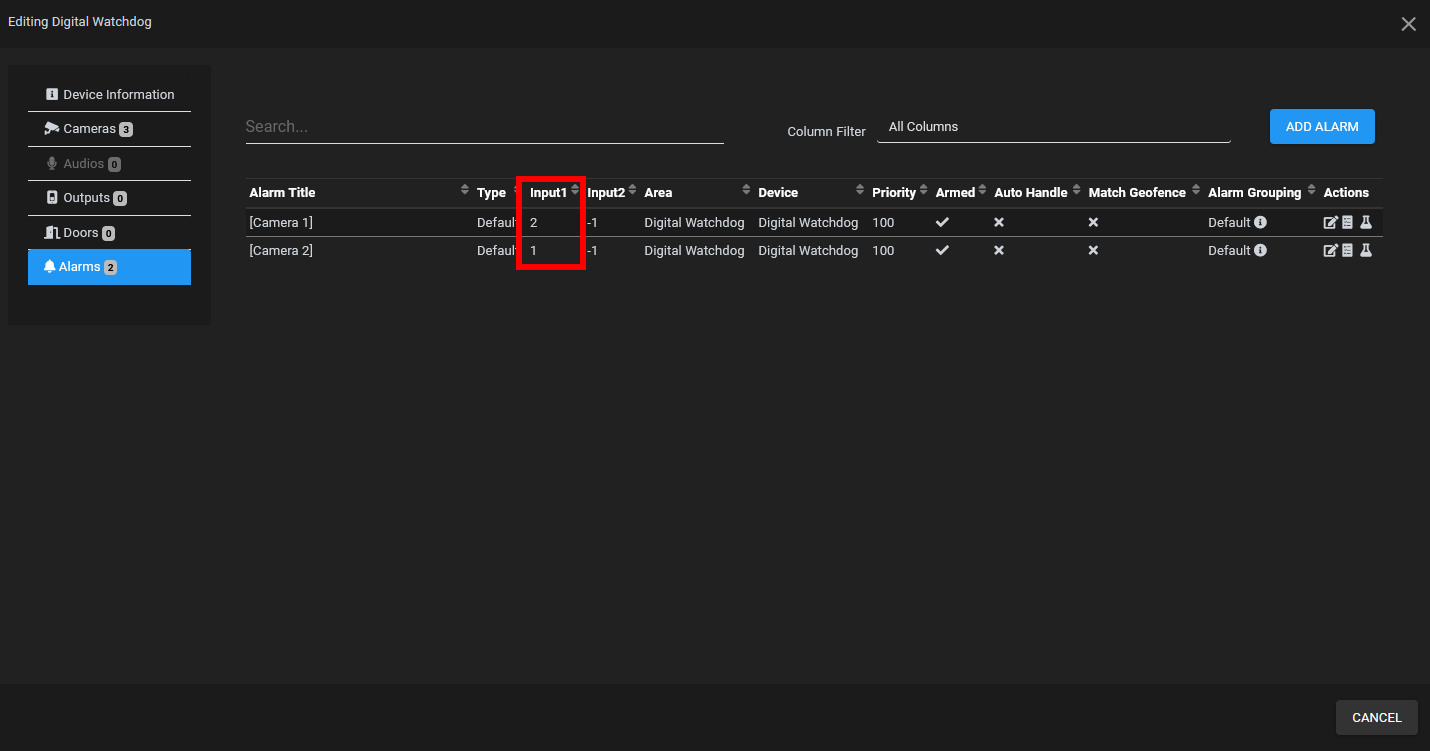1430x751 pixels.
Task: Sort by the Priority column sort arrows
Action: [x=924, y=190]
